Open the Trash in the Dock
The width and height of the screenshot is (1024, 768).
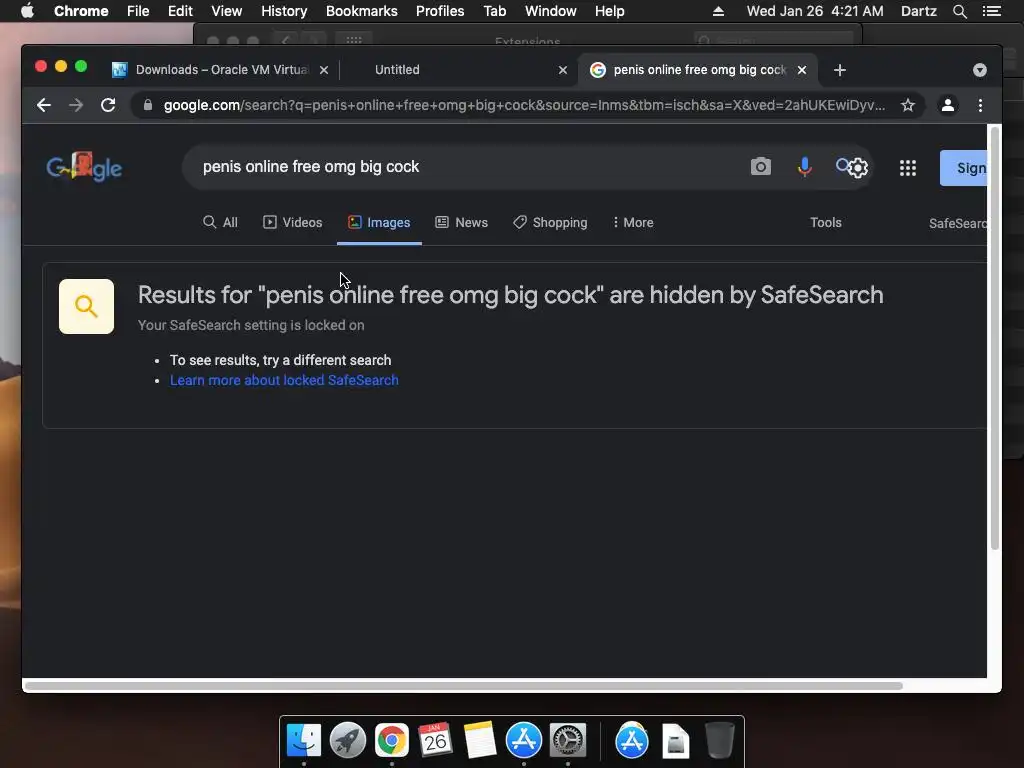pyautogui.click(x=720, y=741)
